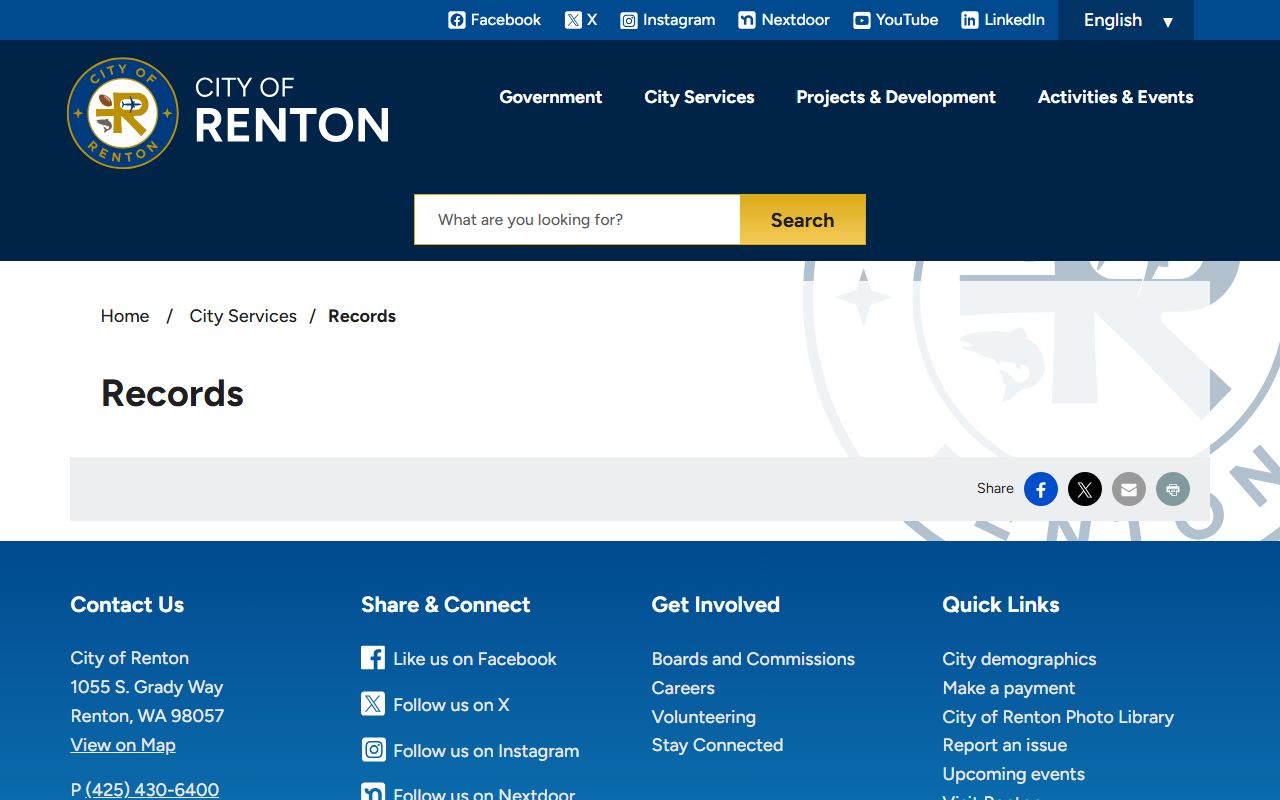Open Volunteering link
This screenshot has width=1280, height=800.
tap(704, 717)
